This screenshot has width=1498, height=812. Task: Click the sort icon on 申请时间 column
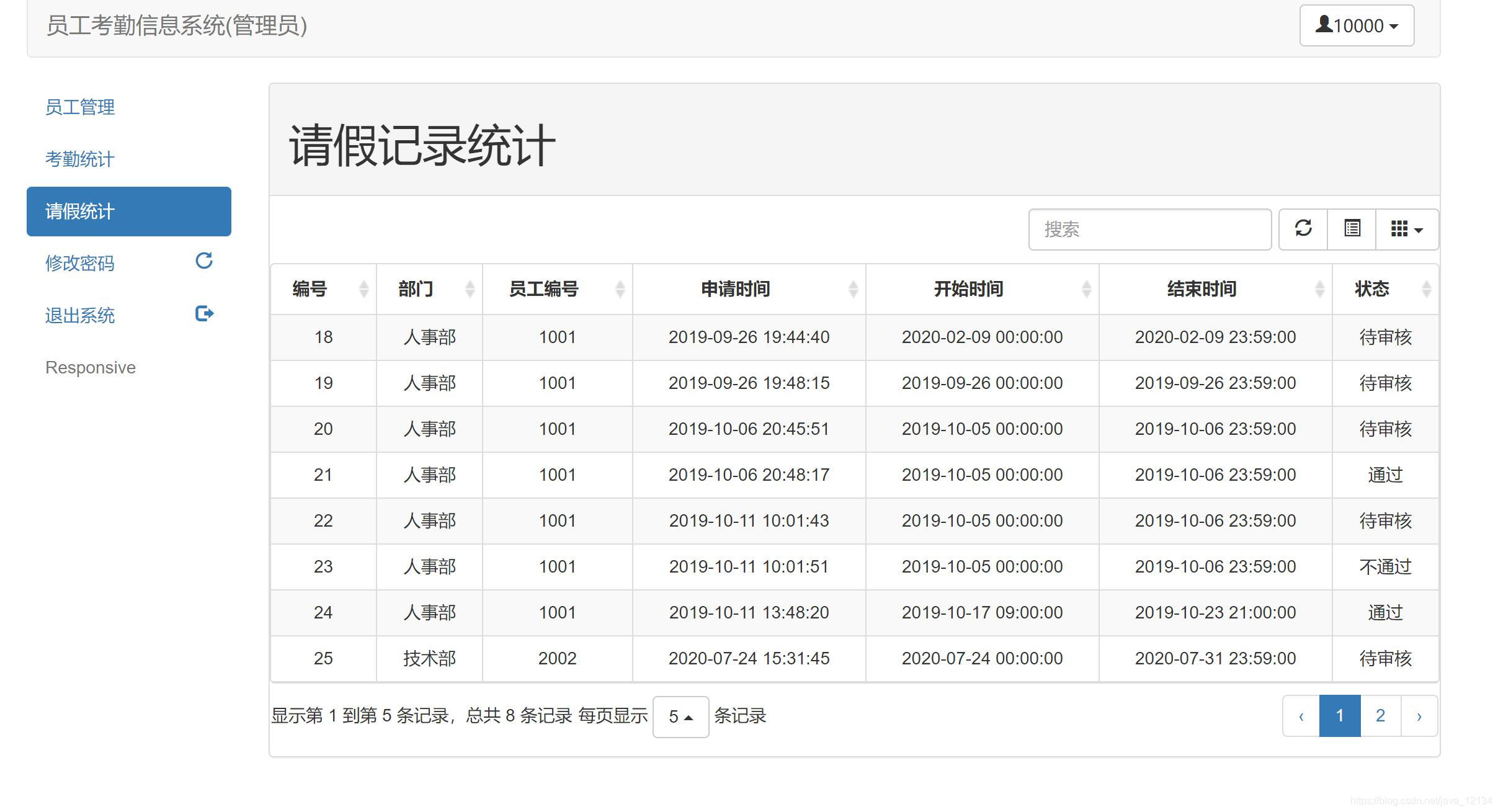(854, 288)
